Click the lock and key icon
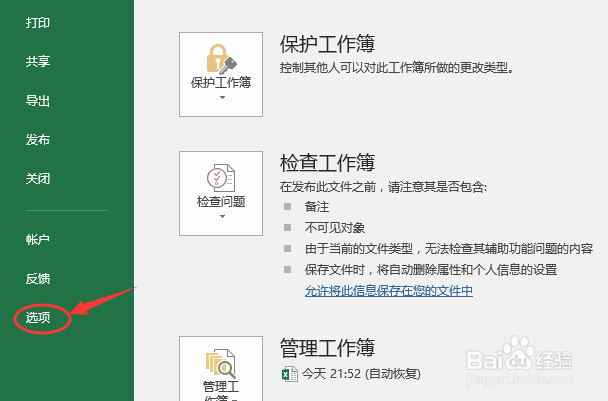This screenshot has height=401, width=608. pos(221,59)
